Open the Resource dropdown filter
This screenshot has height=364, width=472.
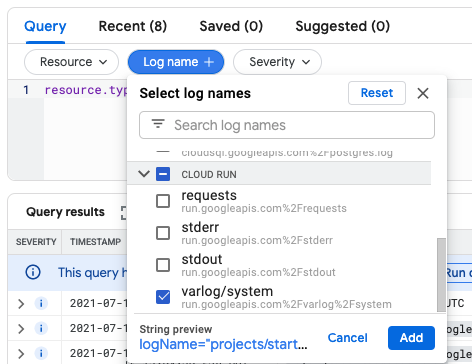pos(71,62)
